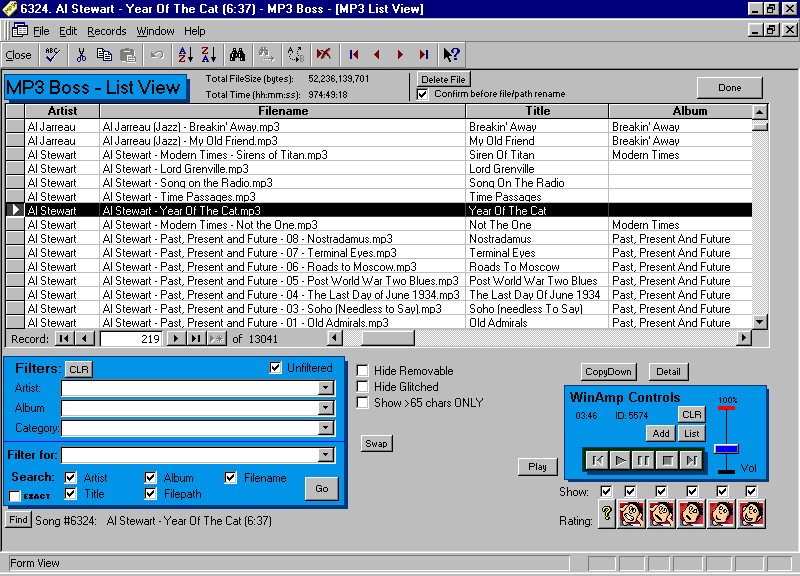Click the pause button in WinAmp Controls

644,460
